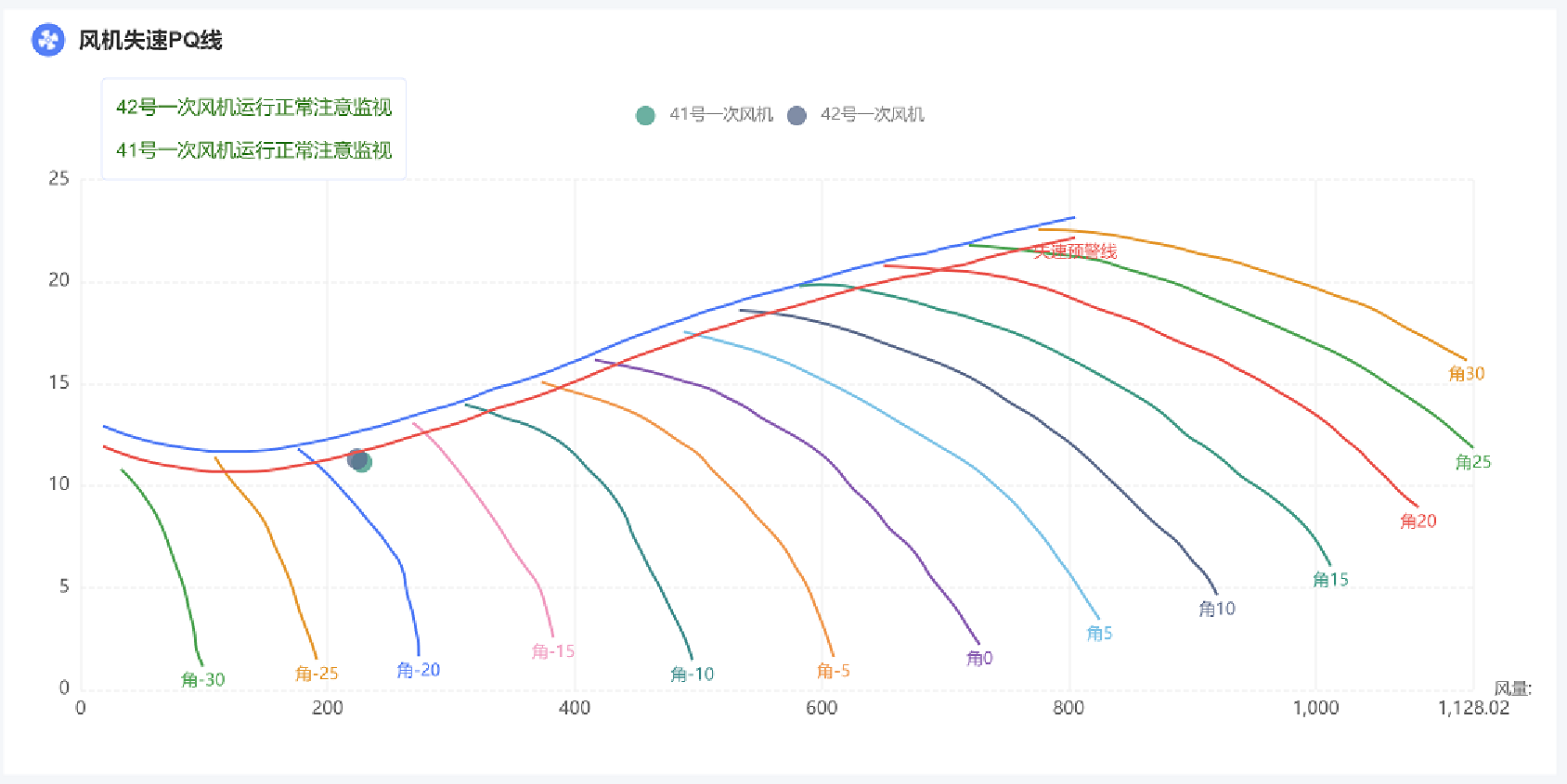Click the 41号一次风机 legend label text

click(721, 114)
